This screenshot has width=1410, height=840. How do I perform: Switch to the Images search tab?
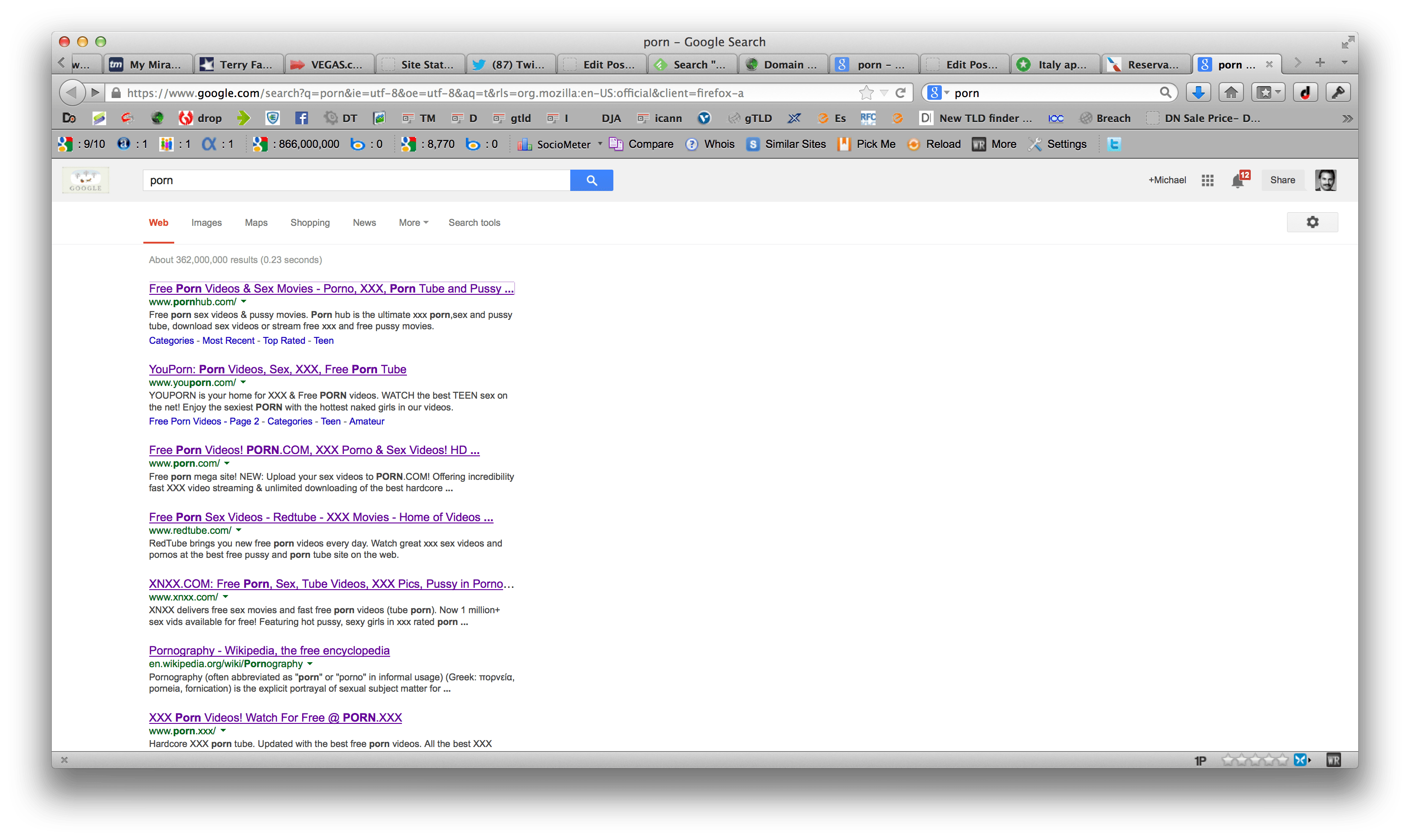point(206,222)
